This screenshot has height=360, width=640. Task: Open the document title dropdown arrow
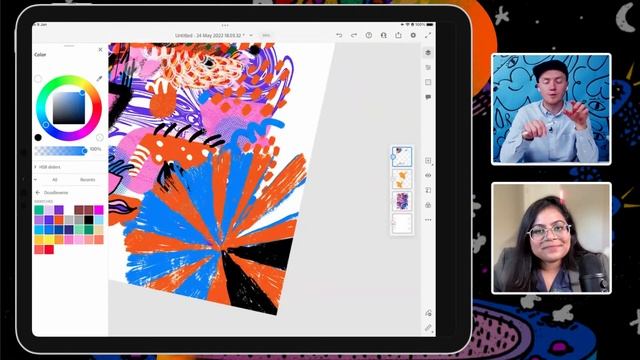(251, 36)
